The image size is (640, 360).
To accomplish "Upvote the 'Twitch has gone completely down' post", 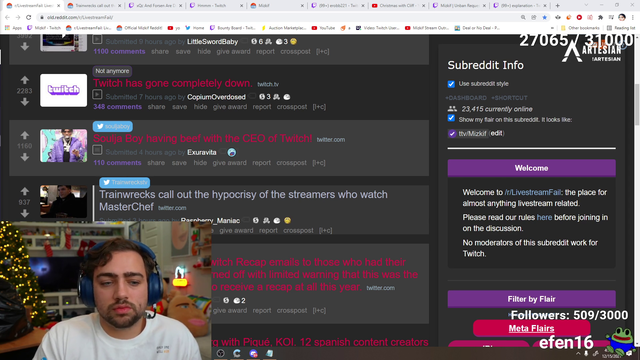I will coord(24,80).
